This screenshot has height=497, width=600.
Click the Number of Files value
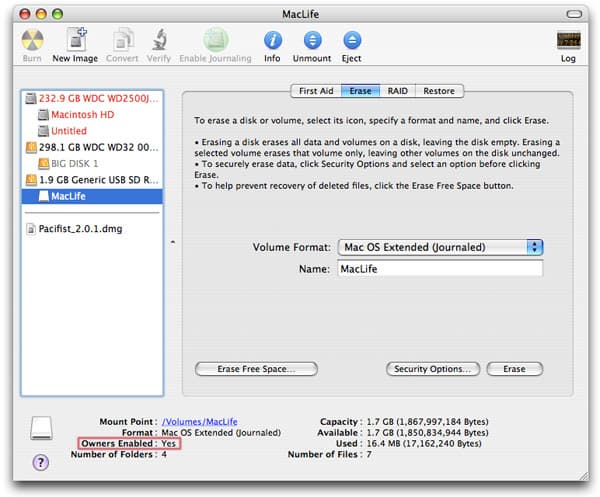pos(369,455)
